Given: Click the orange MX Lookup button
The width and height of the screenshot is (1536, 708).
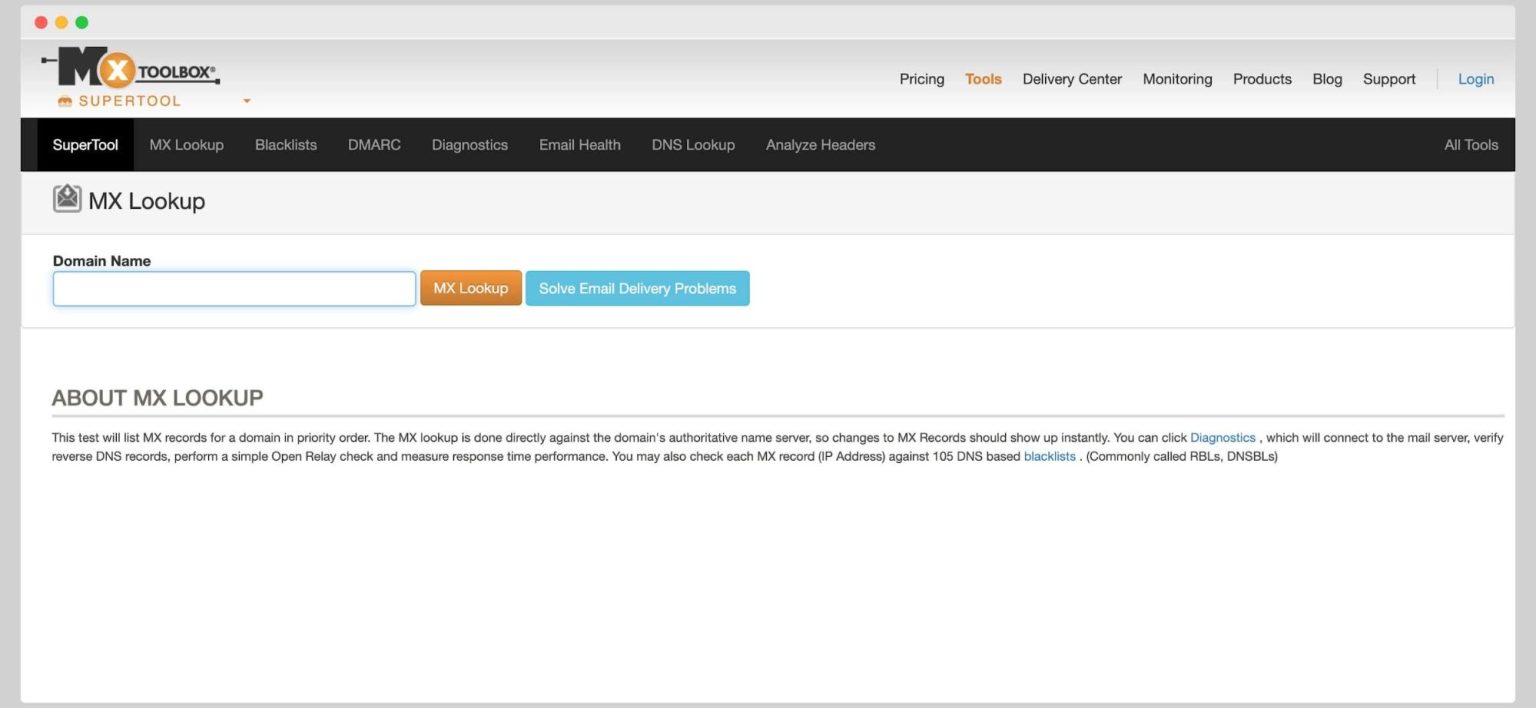Looking at the screenshot, I should [470, 288].
